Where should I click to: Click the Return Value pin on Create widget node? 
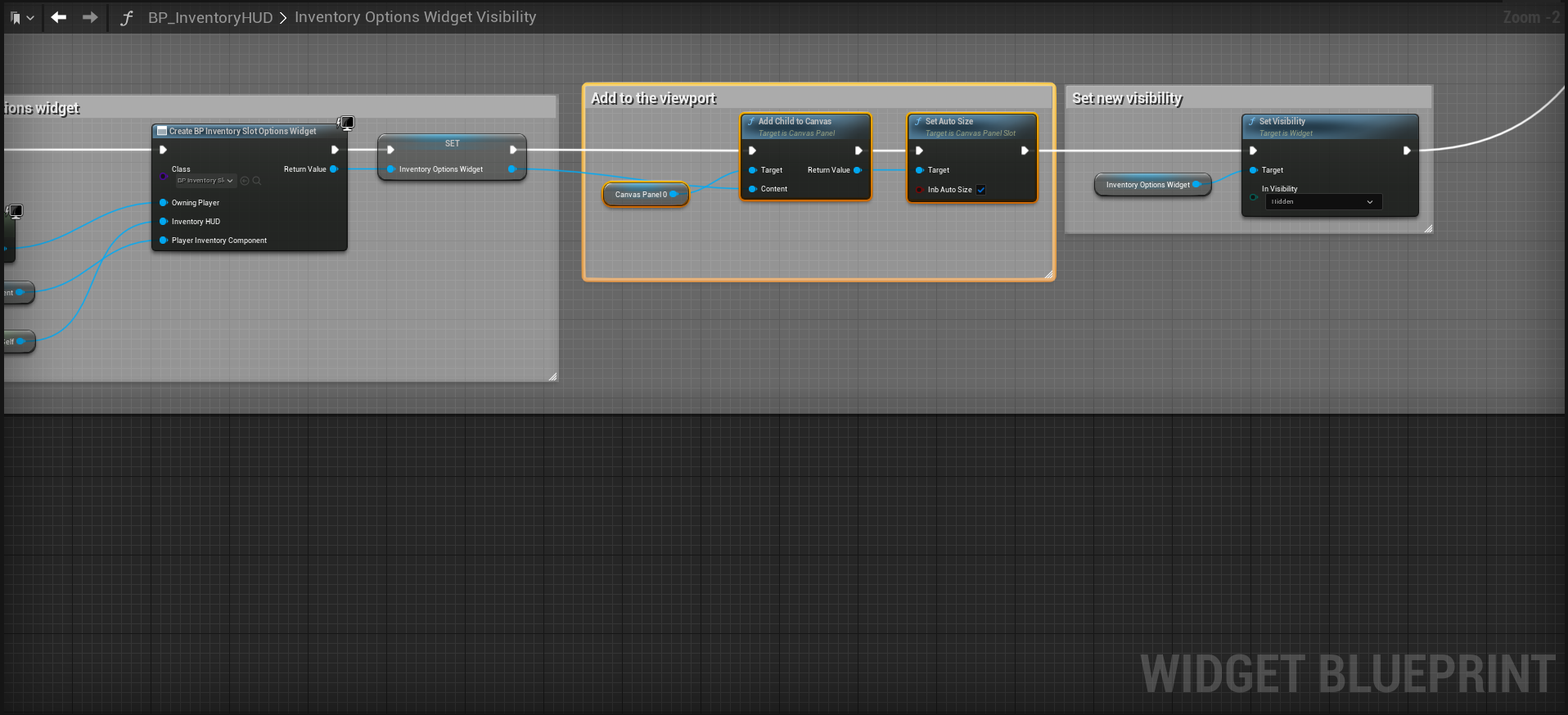(334, 169)
